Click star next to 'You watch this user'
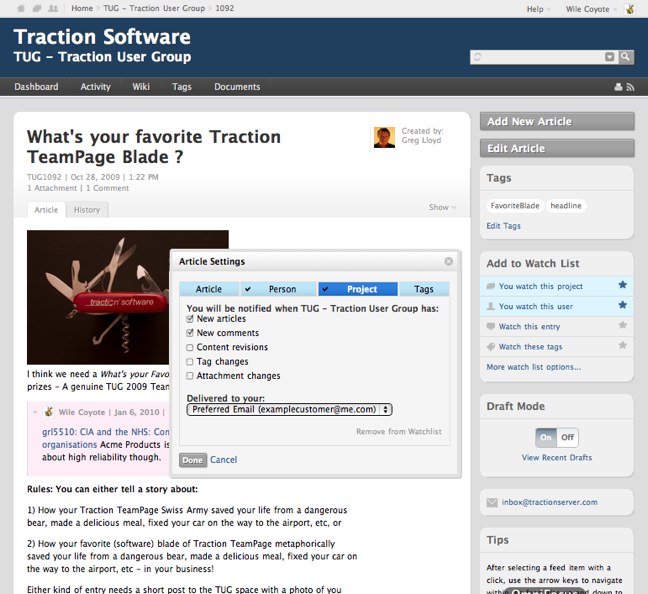Image resolution: width=648 pixels, height=594 pixels. (622, 306)
